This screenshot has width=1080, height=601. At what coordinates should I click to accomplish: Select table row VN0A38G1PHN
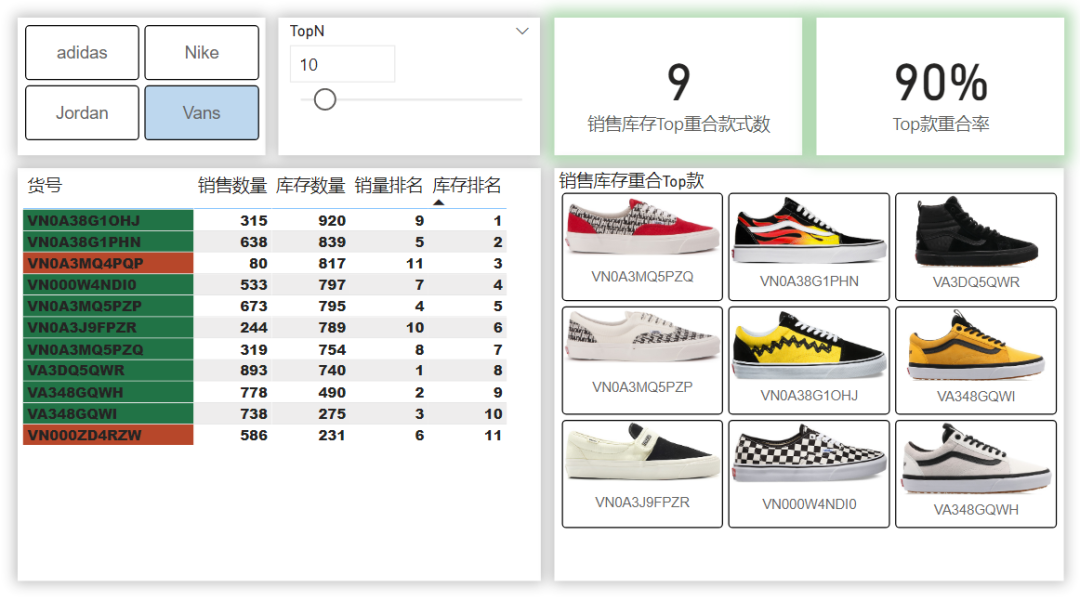(264, 242)
